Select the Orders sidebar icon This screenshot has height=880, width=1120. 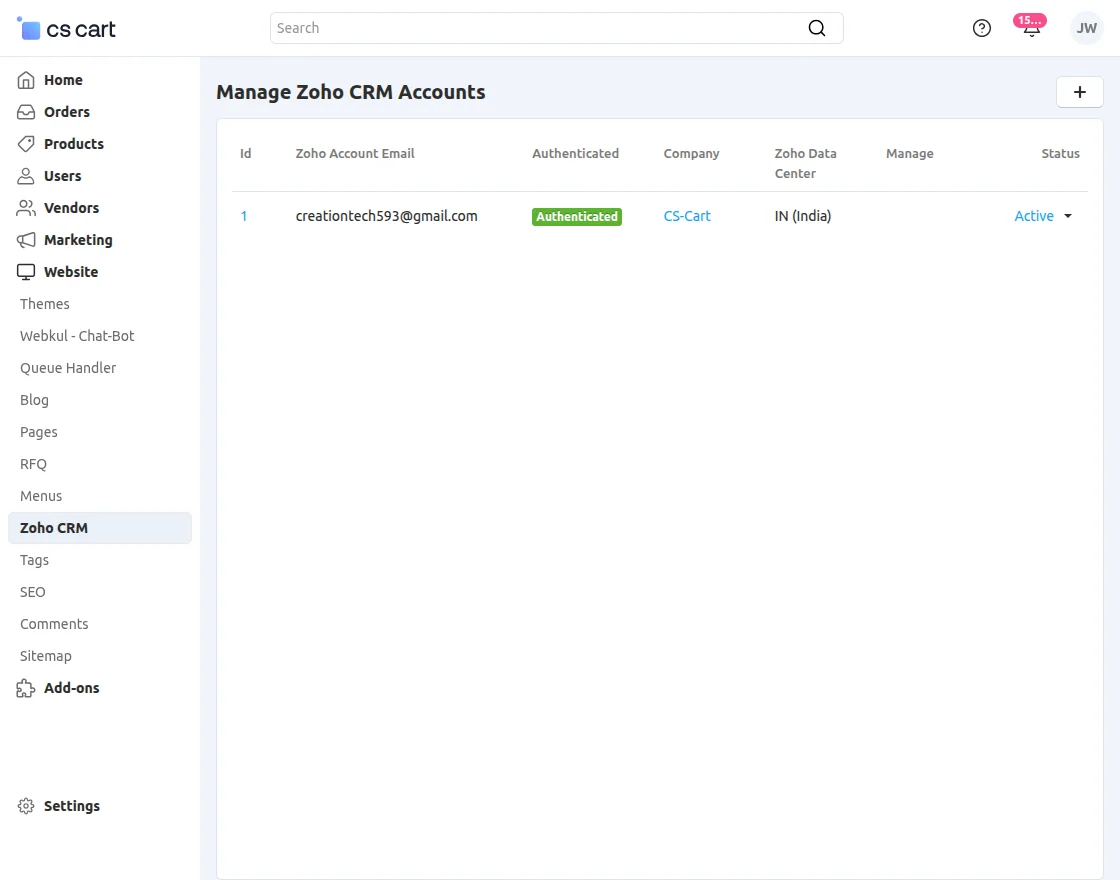25,112
